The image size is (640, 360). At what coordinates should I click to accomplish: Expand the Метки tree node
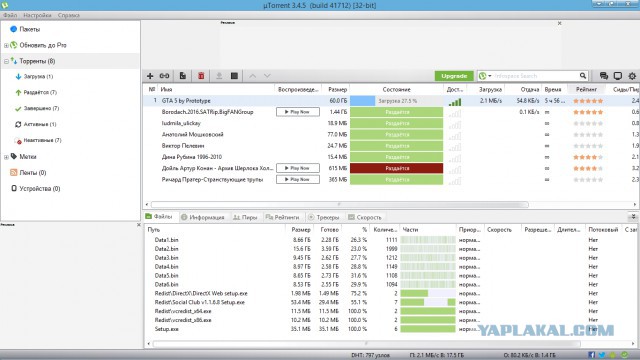(x=6, y=157)
